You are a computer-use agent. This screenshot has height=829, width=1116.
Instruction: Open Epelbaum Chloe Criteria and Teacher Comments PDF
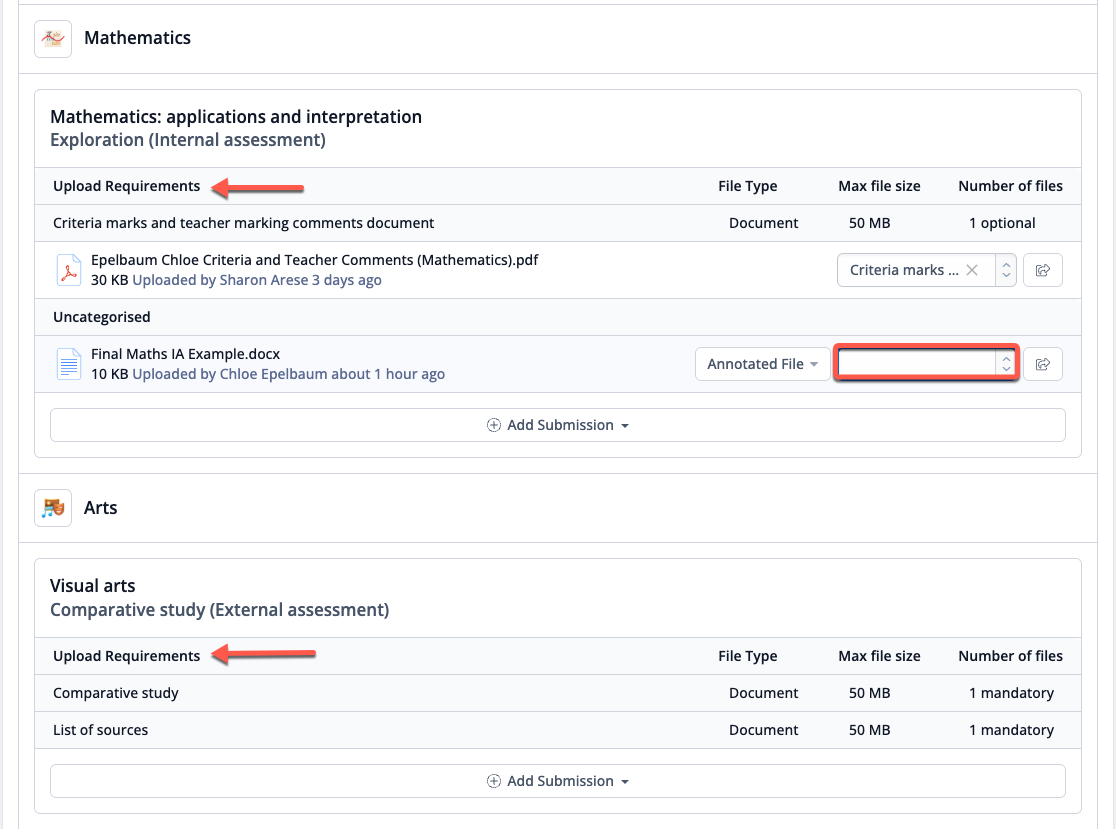(x=314, y=260)
